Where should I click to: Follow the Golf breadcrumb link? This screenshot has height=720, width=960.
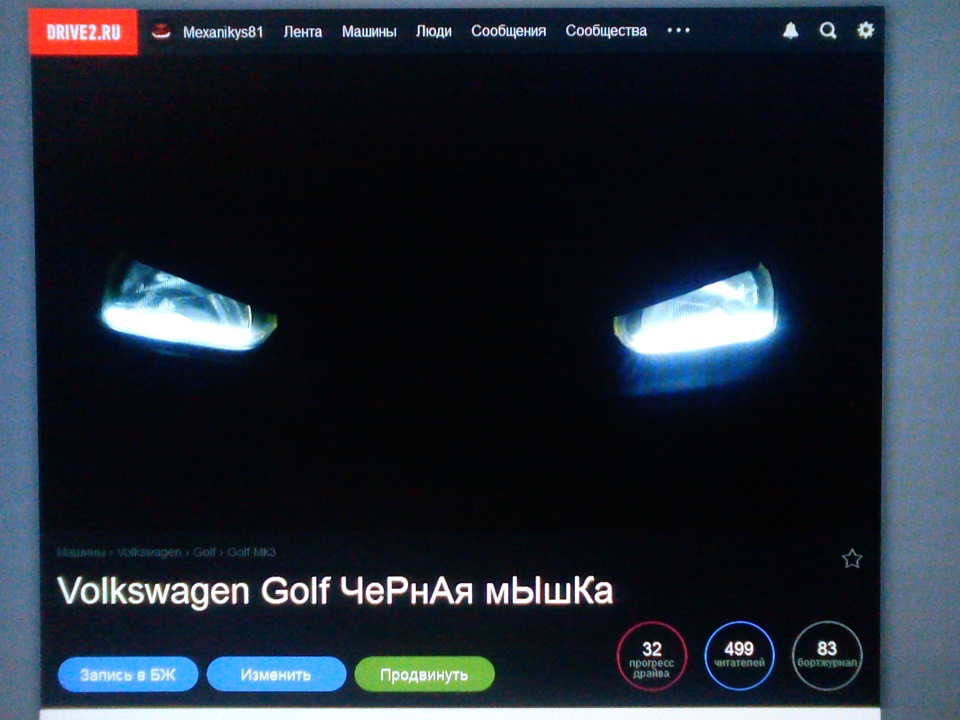pyautogui.click(x=204, y=552)
